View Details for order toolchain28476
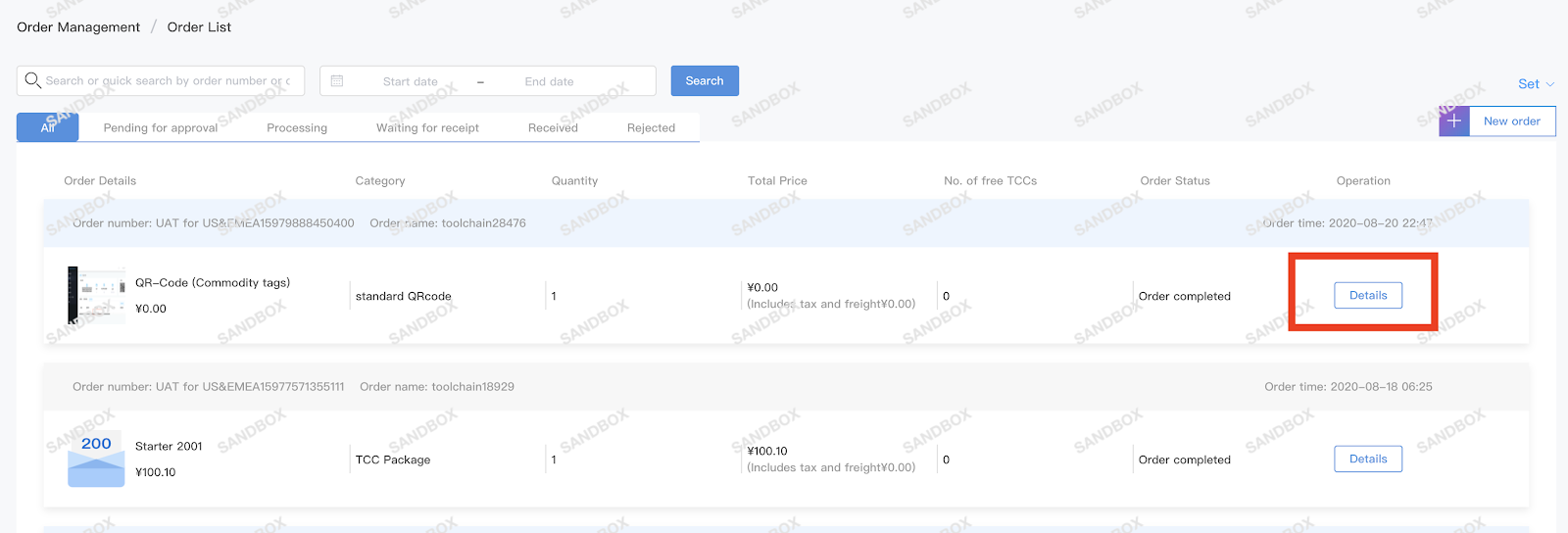This screenshot has width=1568, height=533. (x=1368, y=295)
